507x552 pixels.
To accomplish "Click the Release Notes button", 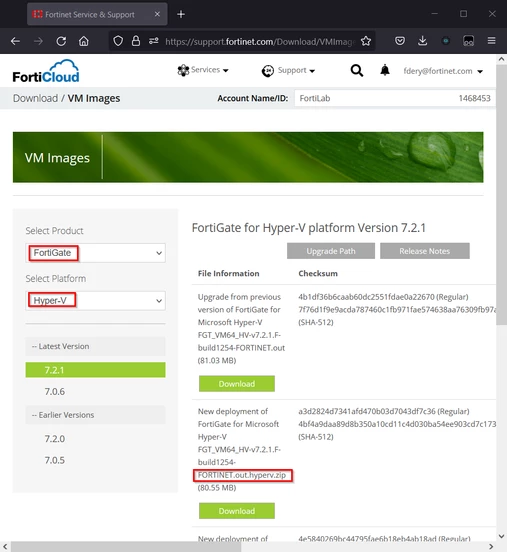I will pyautogui.click(x=425, y=251).
